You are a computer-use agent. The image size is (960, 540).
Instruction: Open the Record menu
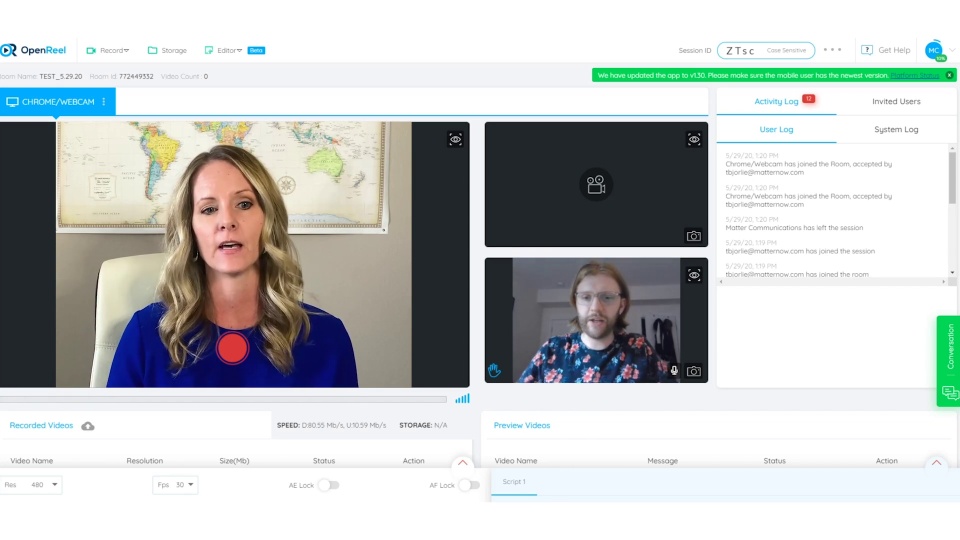coord(108,50)
